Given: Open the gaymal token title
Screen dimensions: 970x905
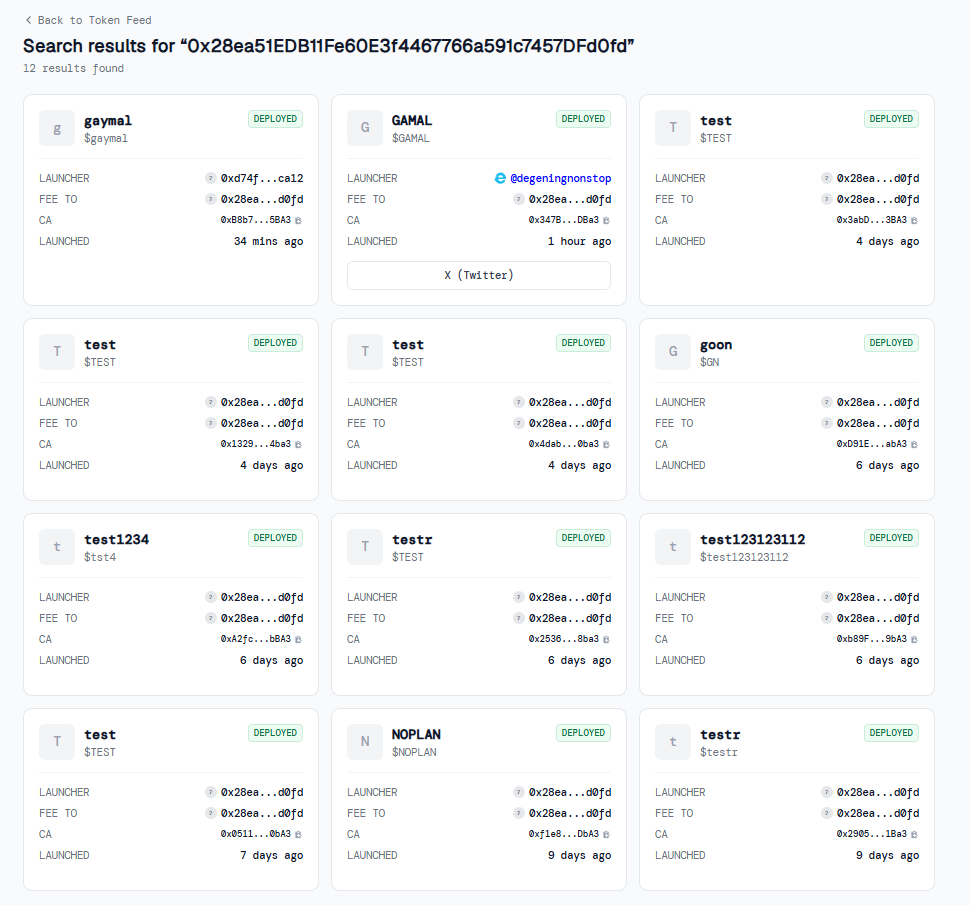Looking at the screenshot, I should click(108, 121).
